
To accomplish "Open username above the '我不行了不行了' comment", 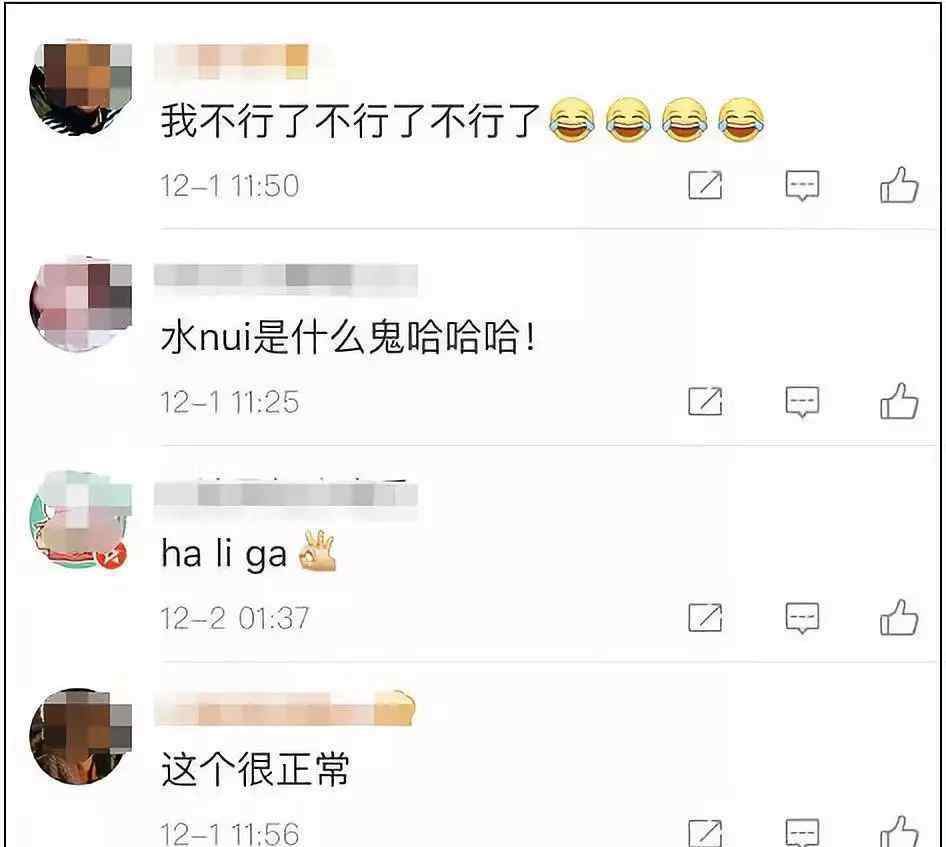I will [232, 62].
